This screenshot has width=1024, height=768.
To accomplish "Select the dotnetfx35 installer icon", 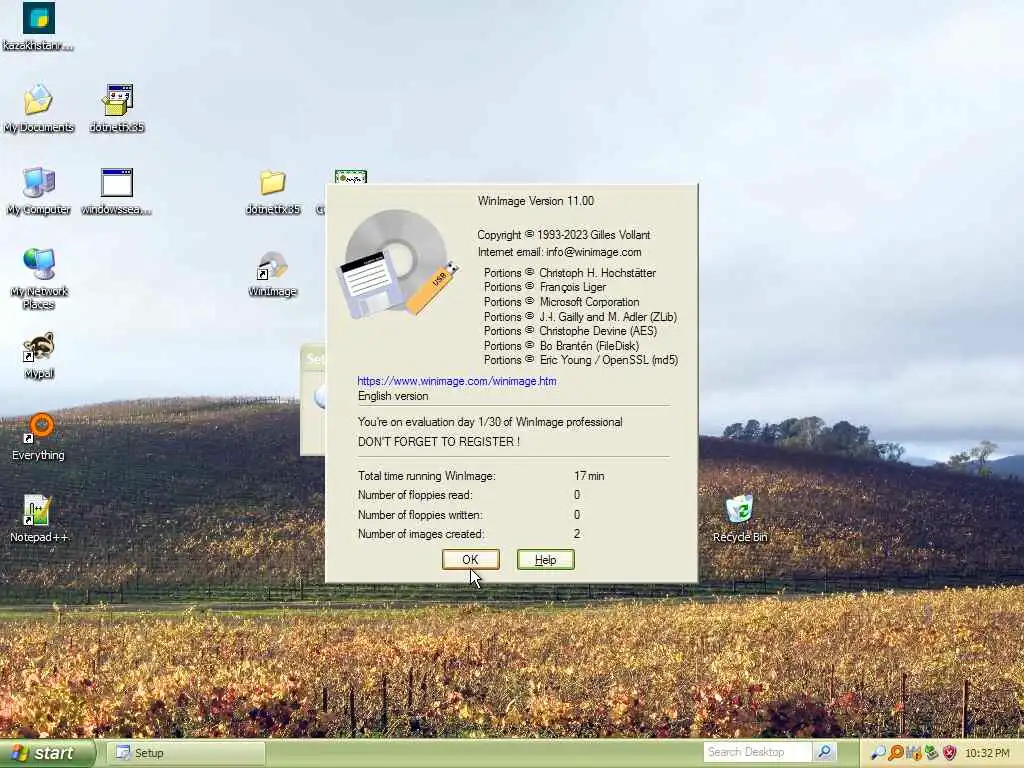I will pos(117,109).
